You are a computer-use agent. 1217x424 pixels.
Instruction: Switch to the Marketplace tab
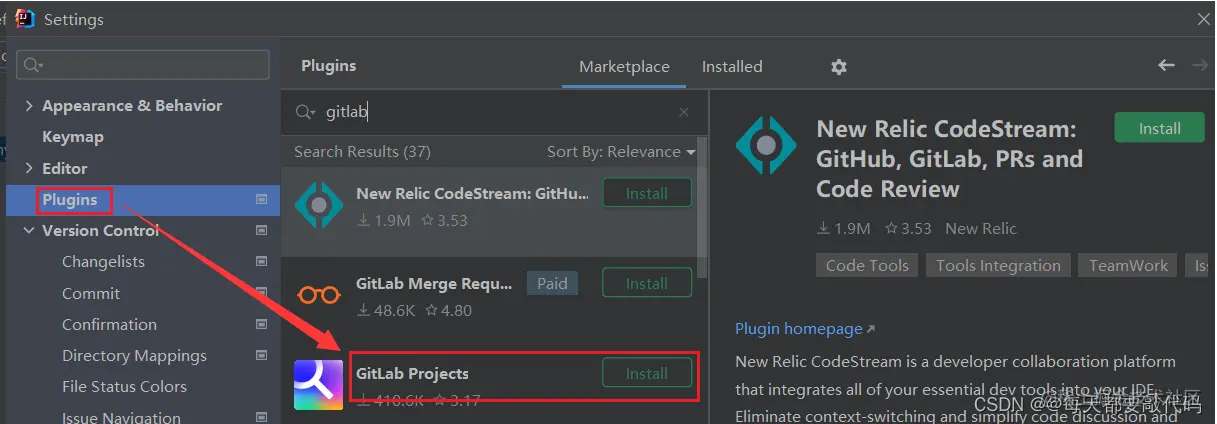coord(624,66)
